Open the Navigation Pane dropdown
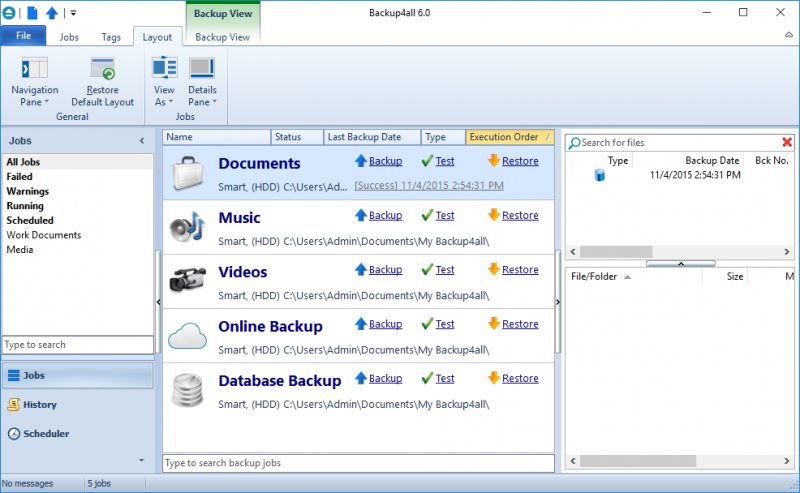Screen dimensions: 800x493 (35, 82)
